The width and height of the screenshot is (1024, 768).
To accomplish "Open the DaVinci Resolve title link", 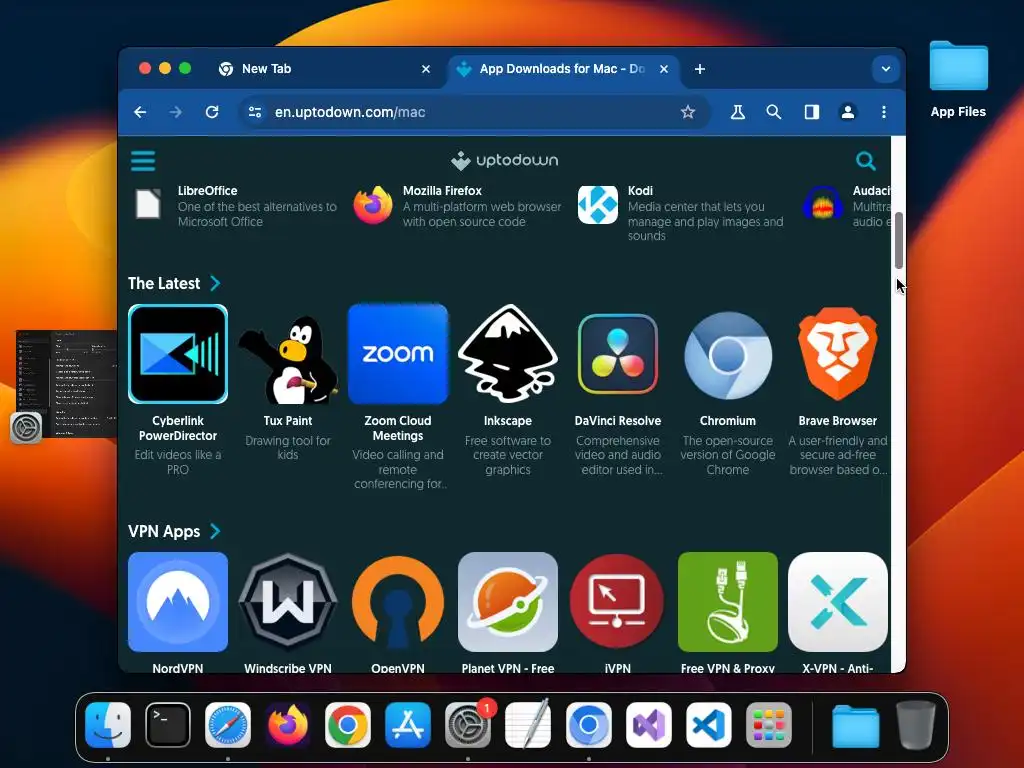I will [618, 421].
